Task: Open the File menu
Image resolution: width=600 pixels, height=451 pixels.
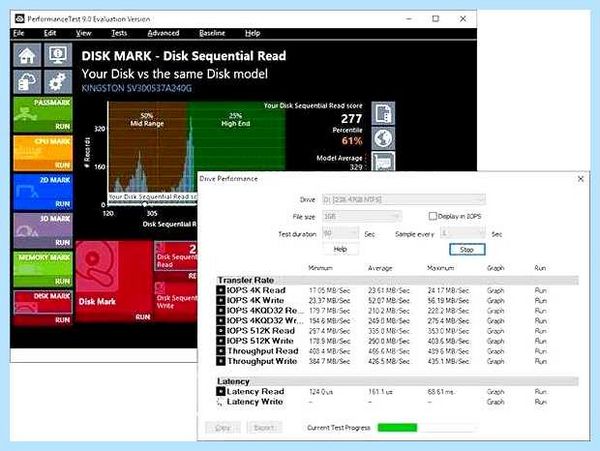Action: [19, 33]
